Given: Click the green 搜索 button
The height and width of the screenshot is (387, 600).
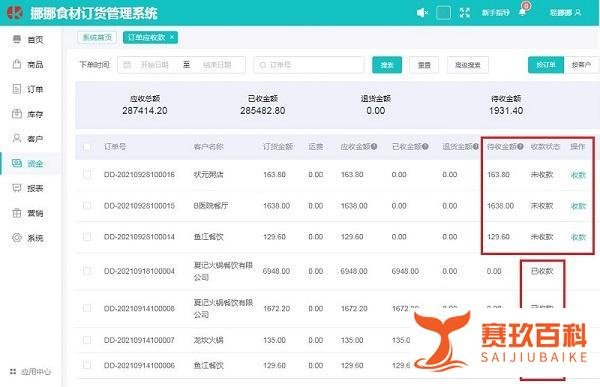Looking at the screenshot, I should click(387, 65).
